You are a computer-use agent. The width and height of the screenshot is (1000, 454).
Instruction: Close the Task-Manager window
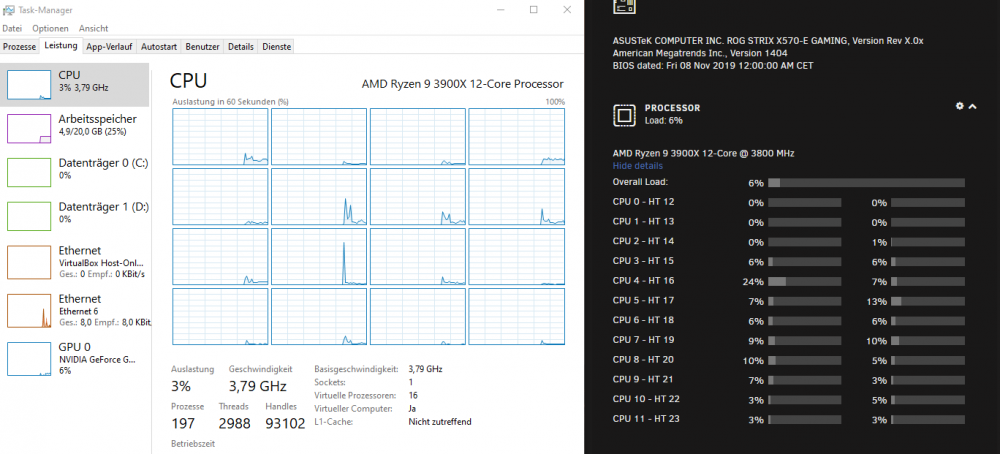(x=567, y=10)
